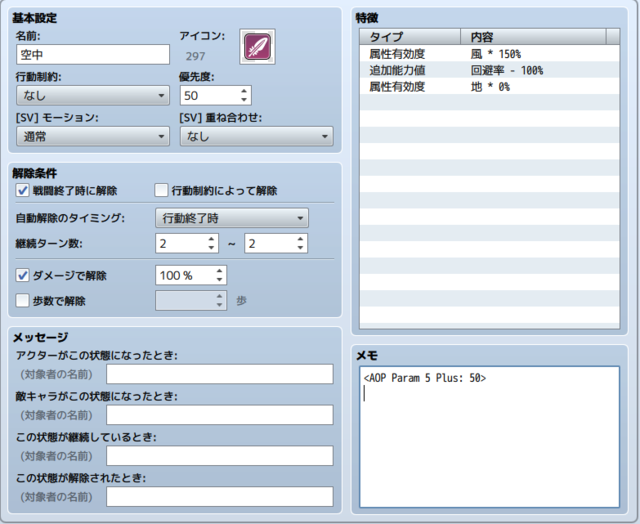Decrease minimum 継続ターン数 with down arrow
Screen dimensions: 640x524
tap(211, 248)
